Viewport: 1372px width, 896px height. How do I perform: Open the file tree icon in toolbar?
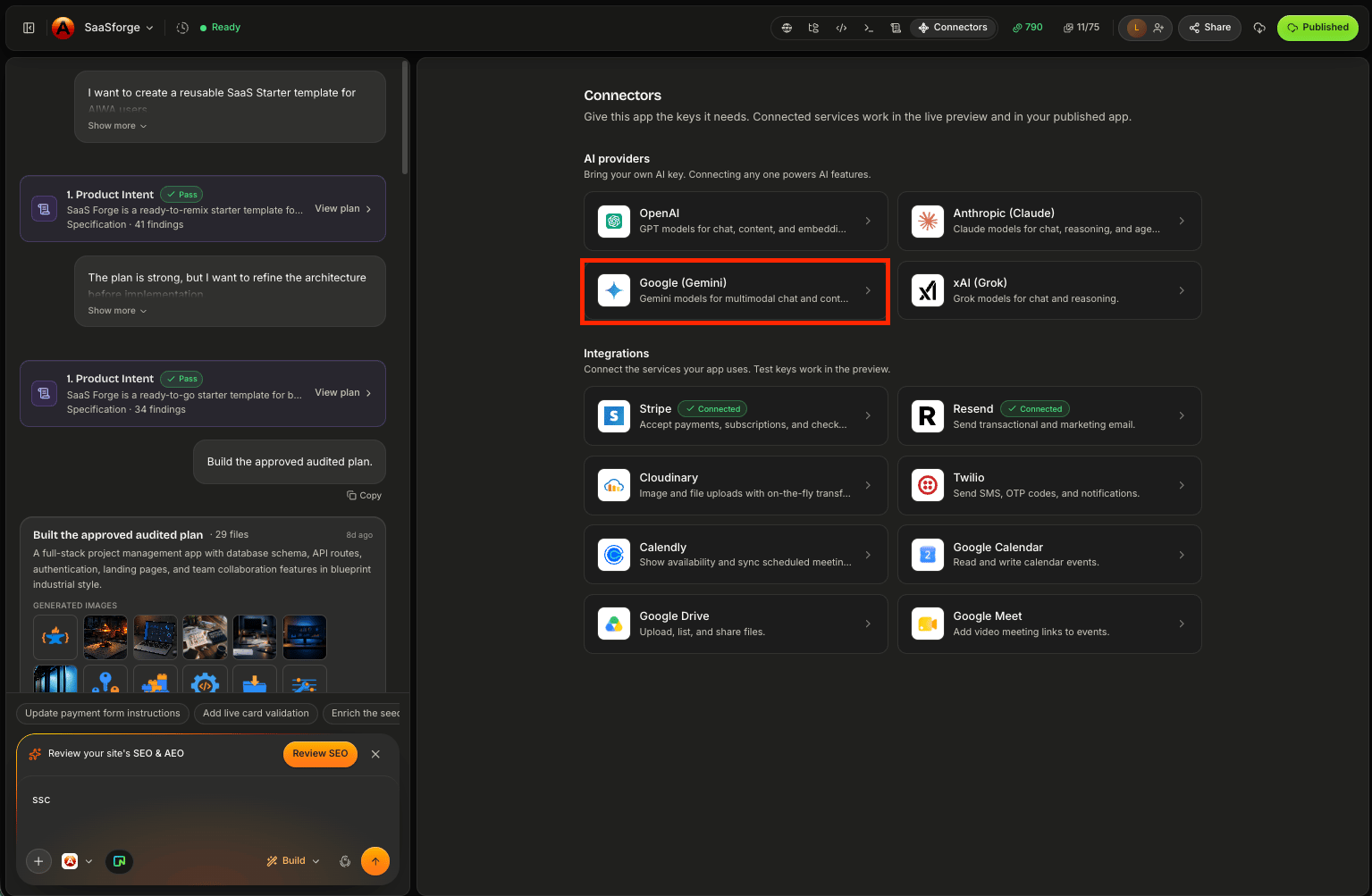[x=813, y=28]
